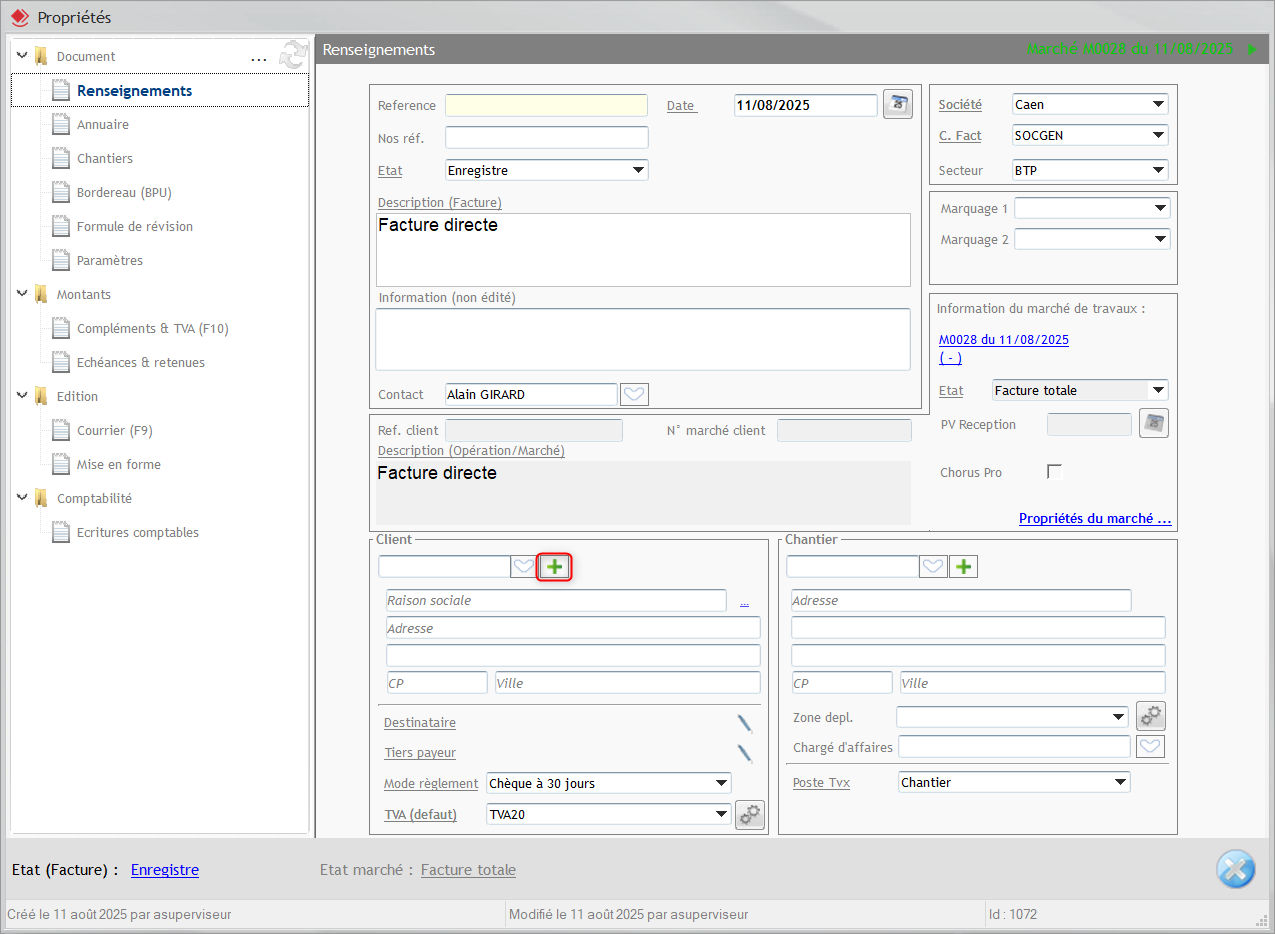Click the pencil icon beside Tiers payeur
Viewport: 1275px width, 934px height.
(744, 753)
